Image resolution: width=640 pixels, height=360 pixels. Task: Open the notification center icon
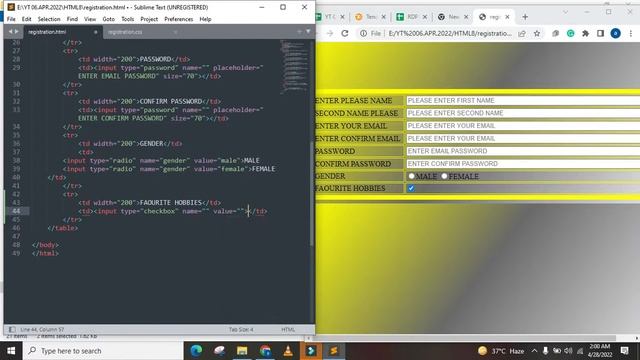point(624,351)
